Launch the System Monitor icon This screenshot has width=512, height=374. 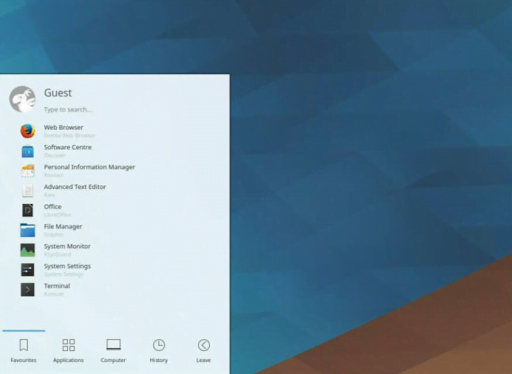pyautogui.click(x=28, y=250)
